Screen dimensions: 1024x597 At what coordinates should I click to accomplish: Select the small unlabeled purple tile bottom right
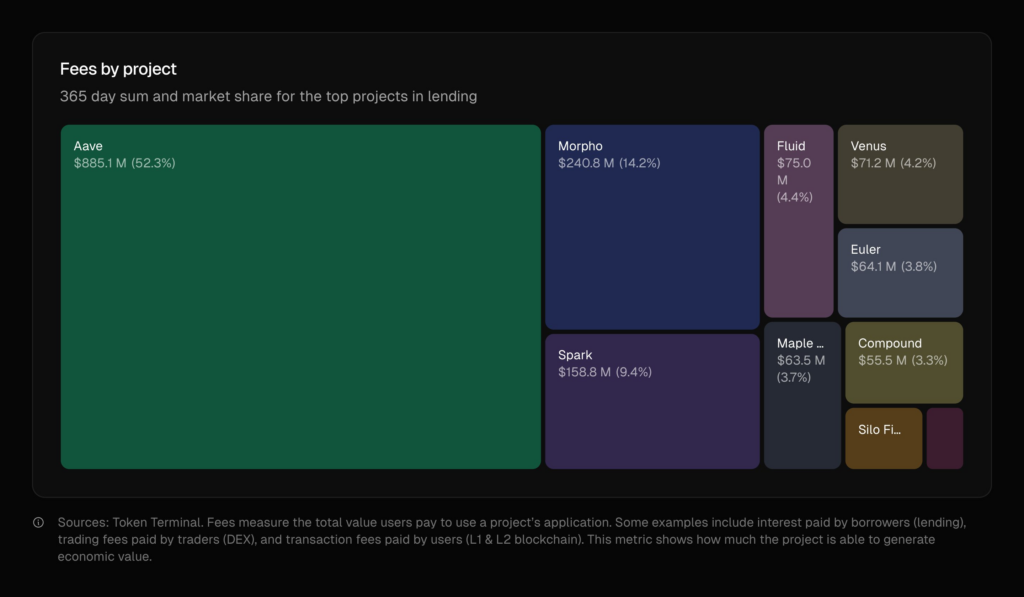click(x=945, y=438)
